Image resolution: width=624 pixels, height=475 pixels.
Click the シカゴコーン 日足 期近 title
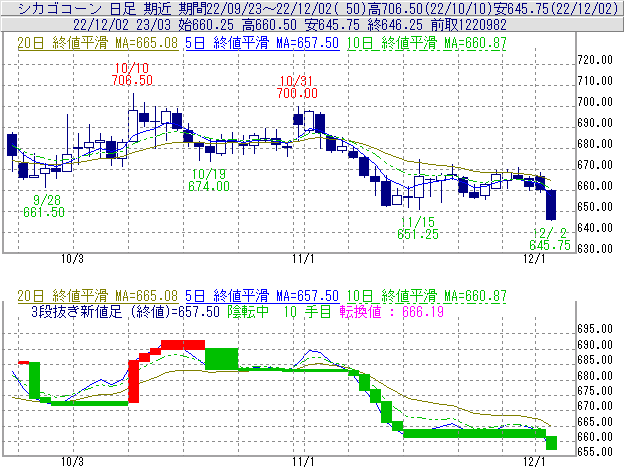tap(95, 8)
